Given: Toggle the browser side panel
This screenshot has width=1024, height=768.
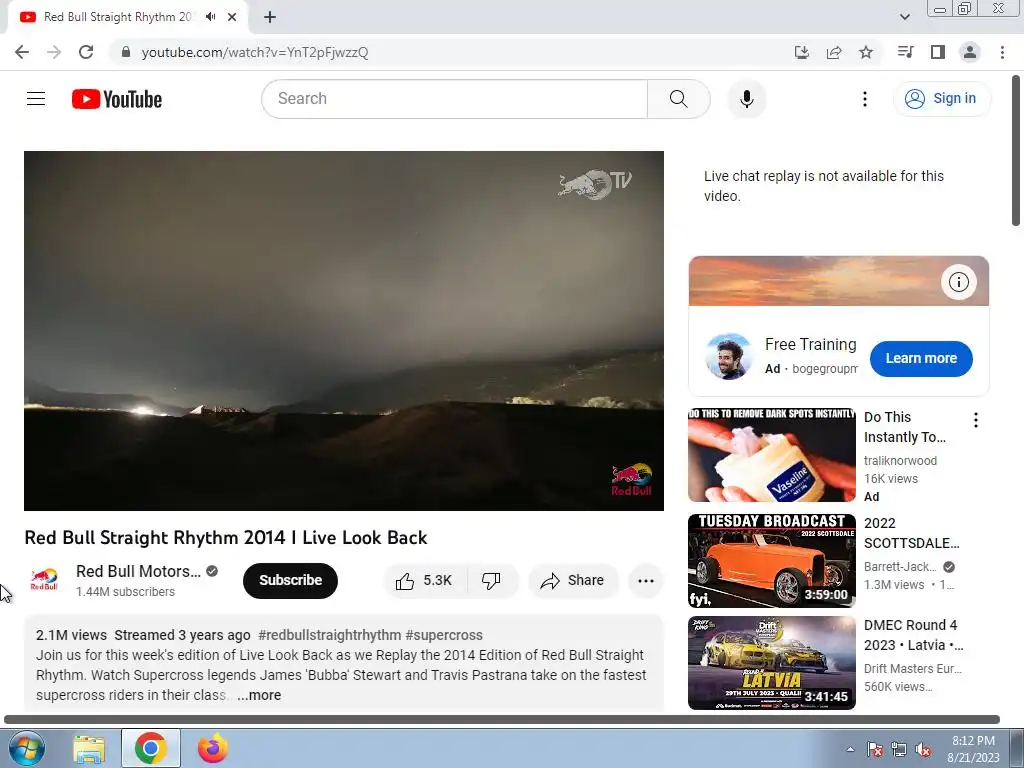Looking at the screenshot, I should click(x=938, y=52).
